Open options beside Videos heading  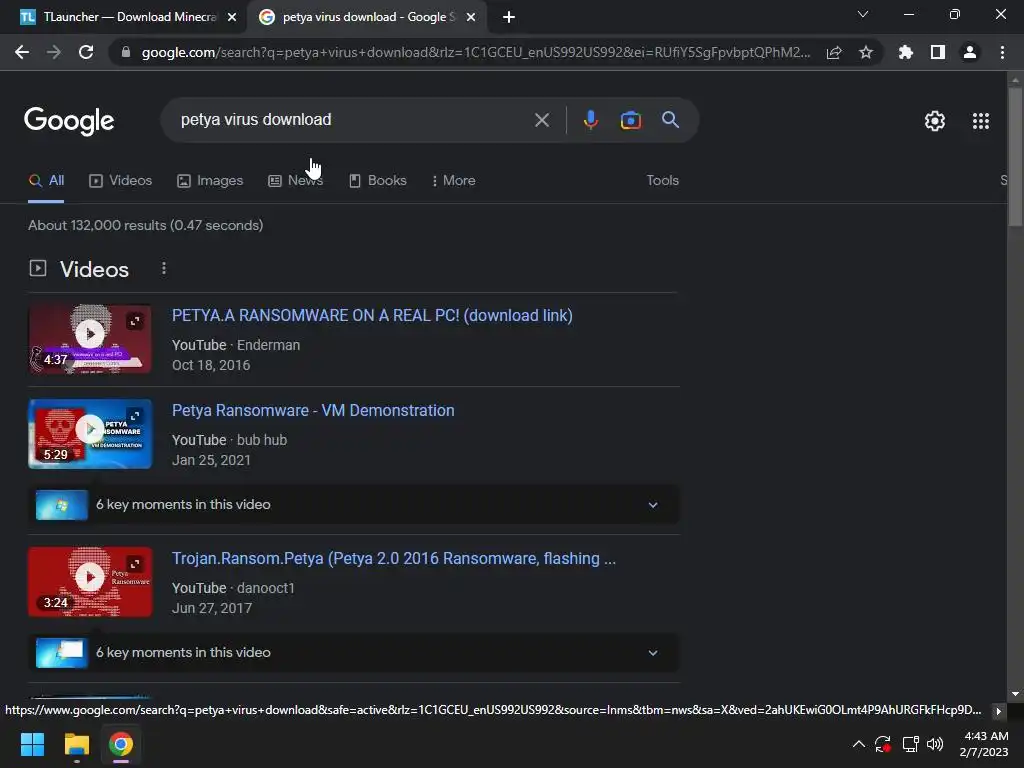click(164, 268)
